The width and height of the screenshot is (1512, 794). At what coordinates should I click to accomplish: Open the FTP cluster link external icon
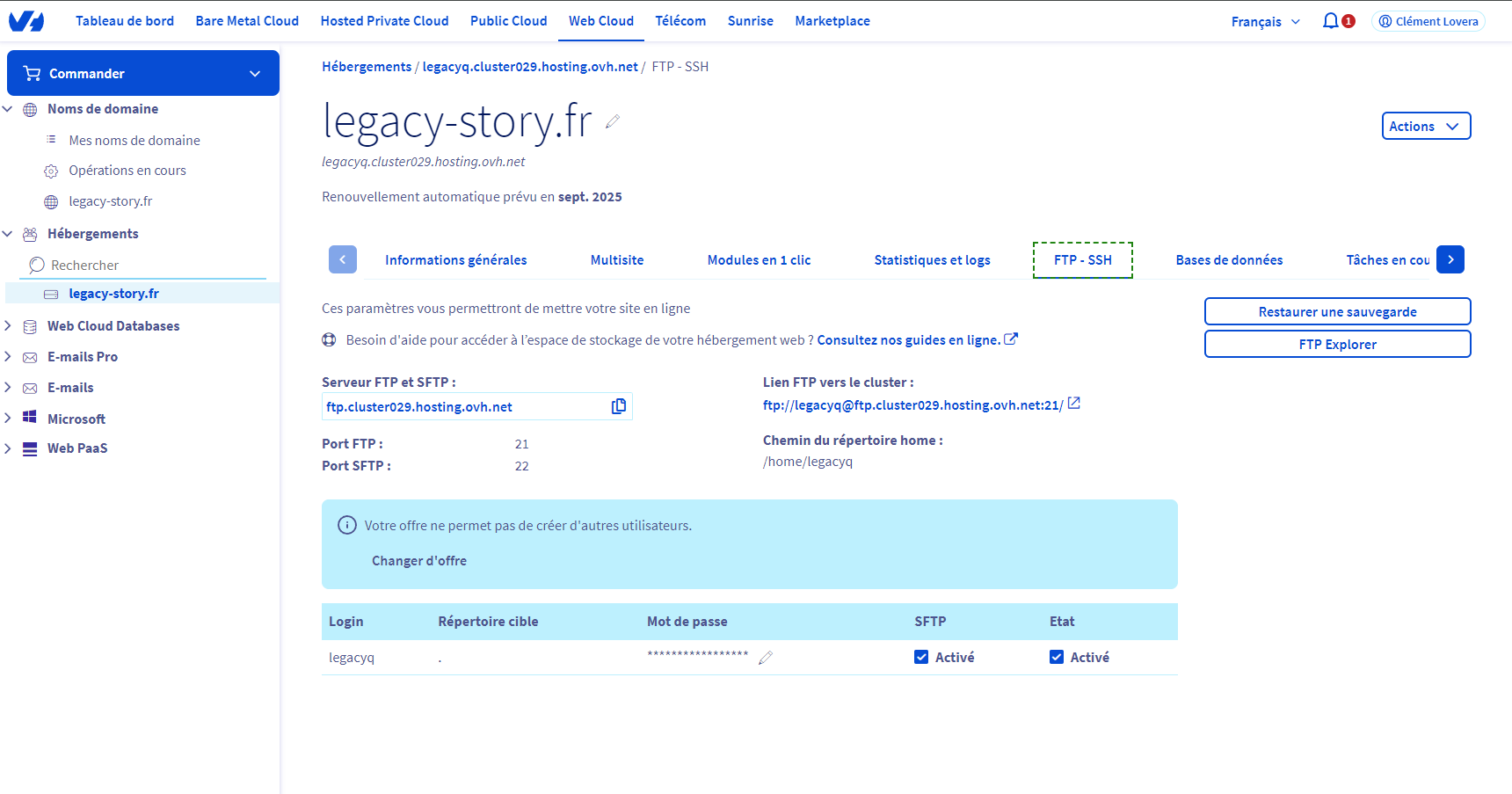click(x=1073, y=404)
